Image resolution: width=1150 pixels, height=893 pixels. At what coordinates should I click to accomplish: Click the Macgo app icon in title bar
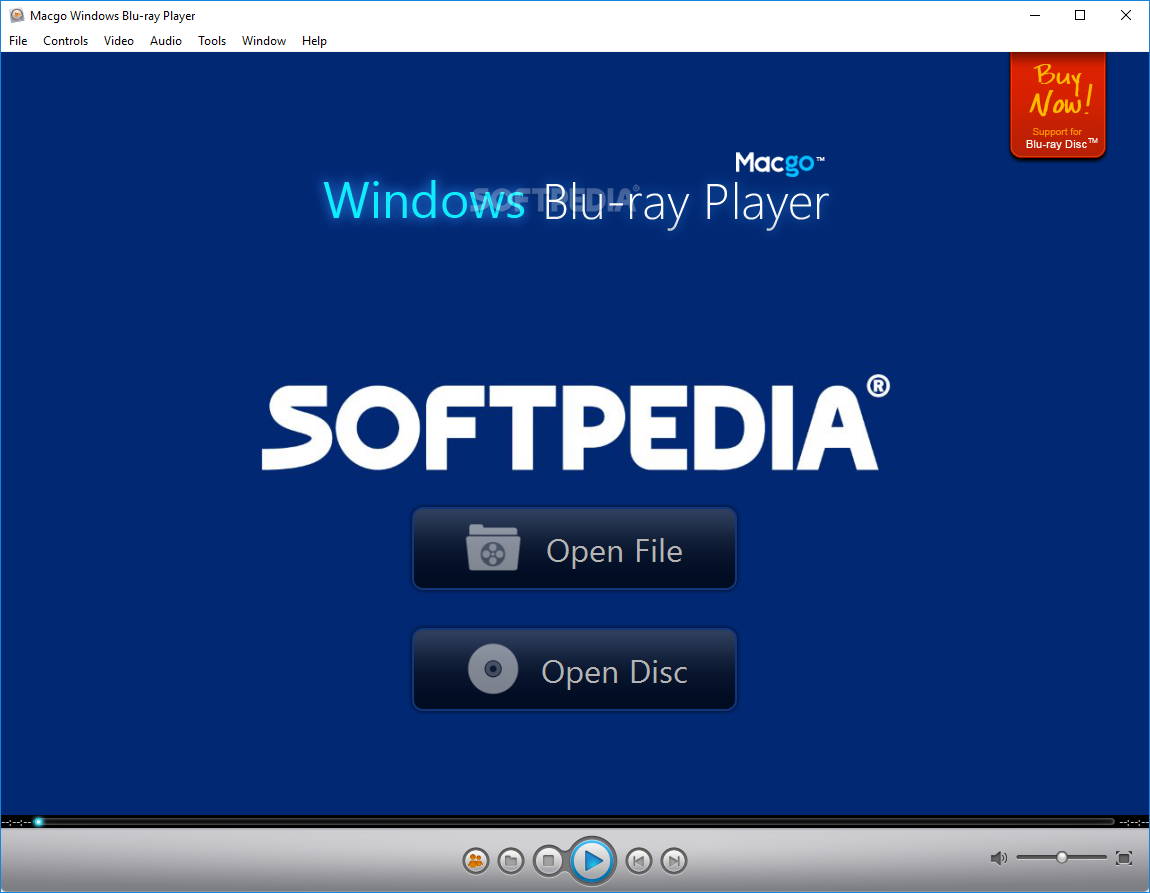point(16,15)
